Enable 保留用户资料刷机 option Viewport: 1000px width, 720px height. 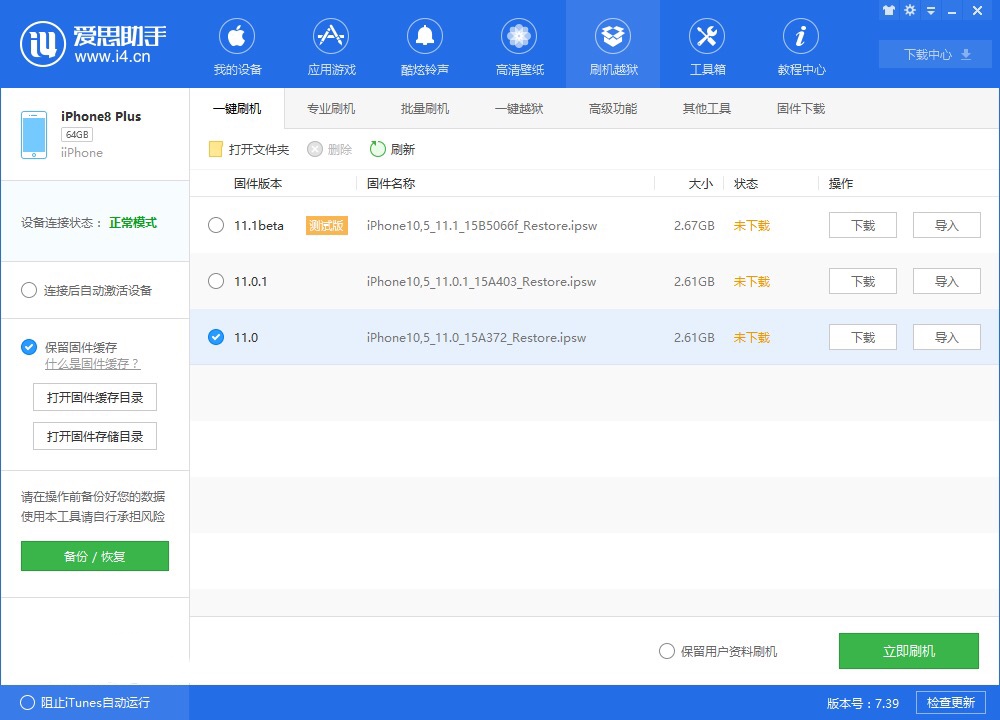point(667,651)
